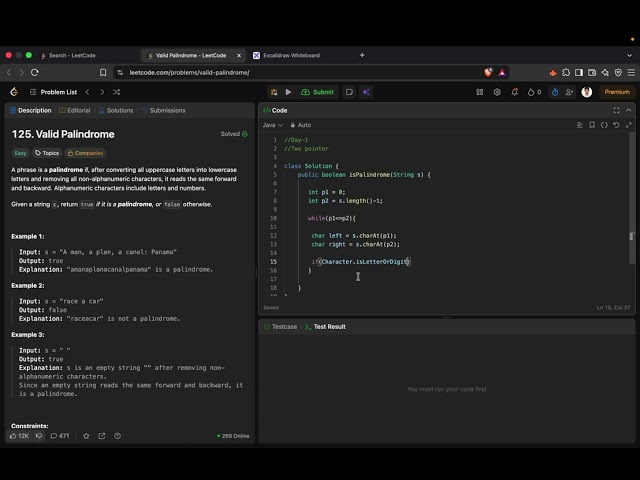Dislike the problem with thumbs down
The image size is (640, 480).
tap(39, 436)
